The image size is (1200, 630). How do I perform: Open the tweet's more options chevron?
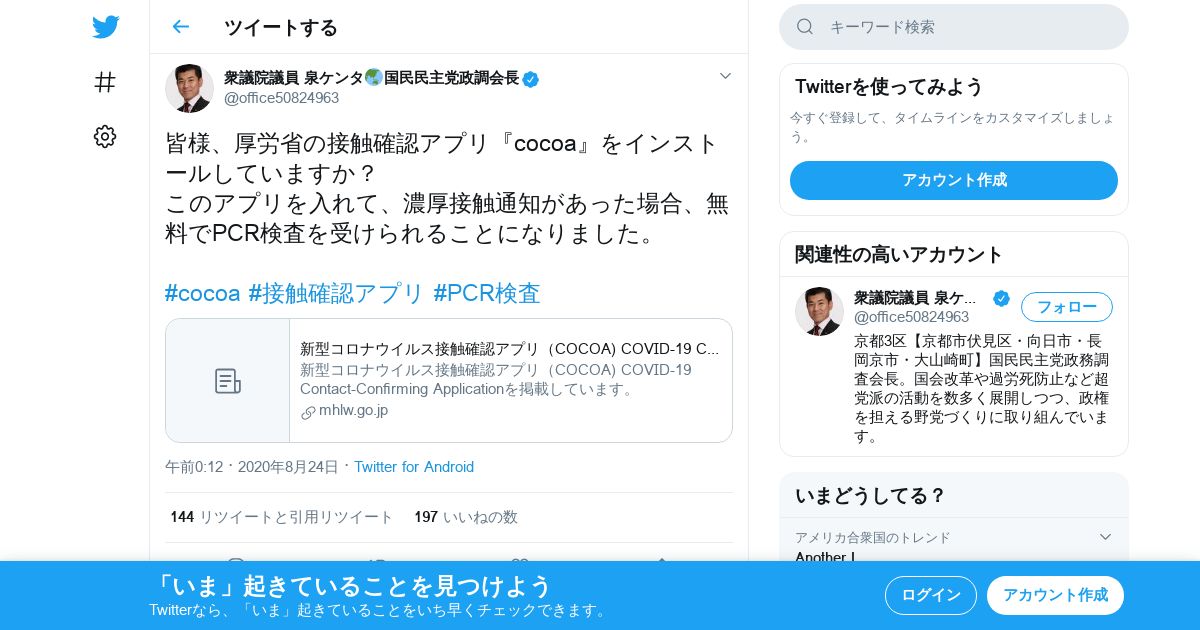point(725,76)
